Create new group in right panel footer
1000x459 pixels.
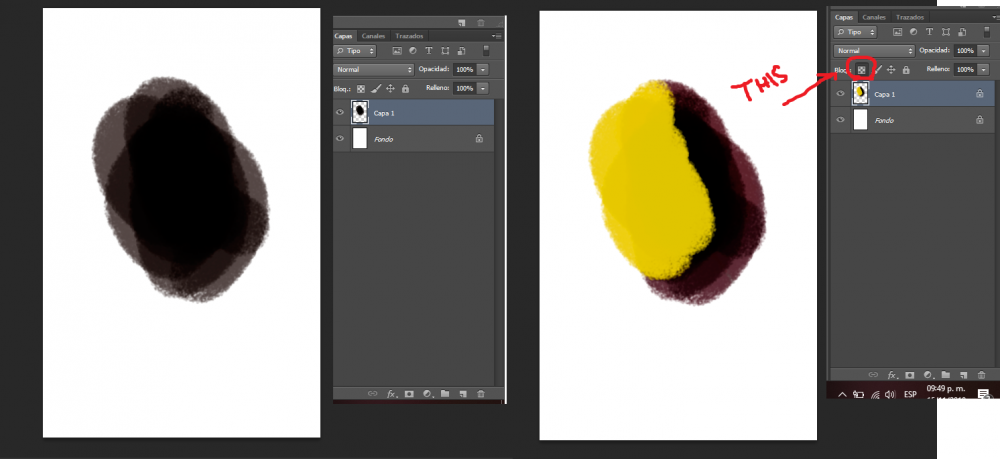pyautogui.click(x=946, y=375)
